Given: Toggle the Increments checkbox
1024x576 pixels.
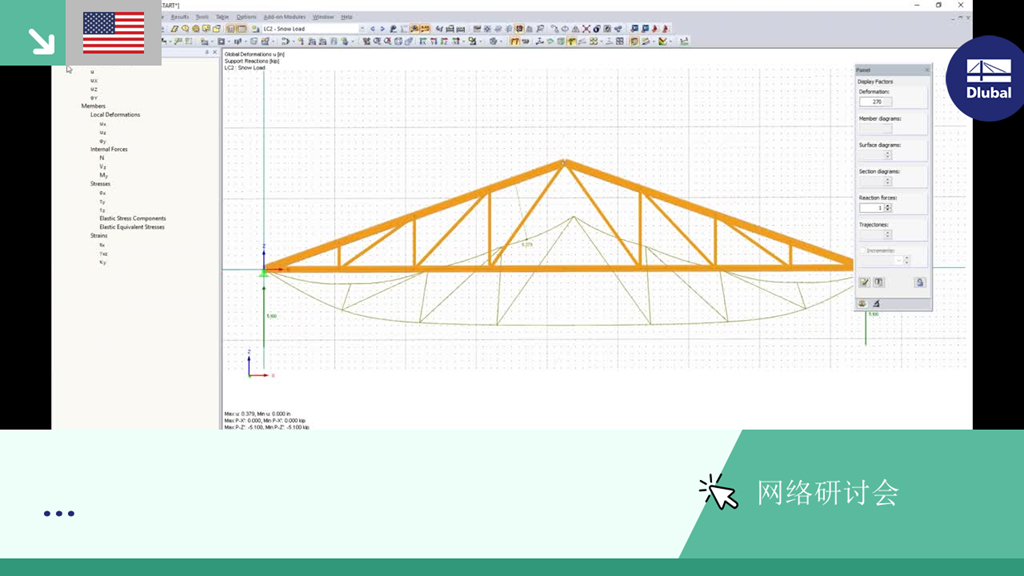Looking at the screenshot, I should pos(862,251).
